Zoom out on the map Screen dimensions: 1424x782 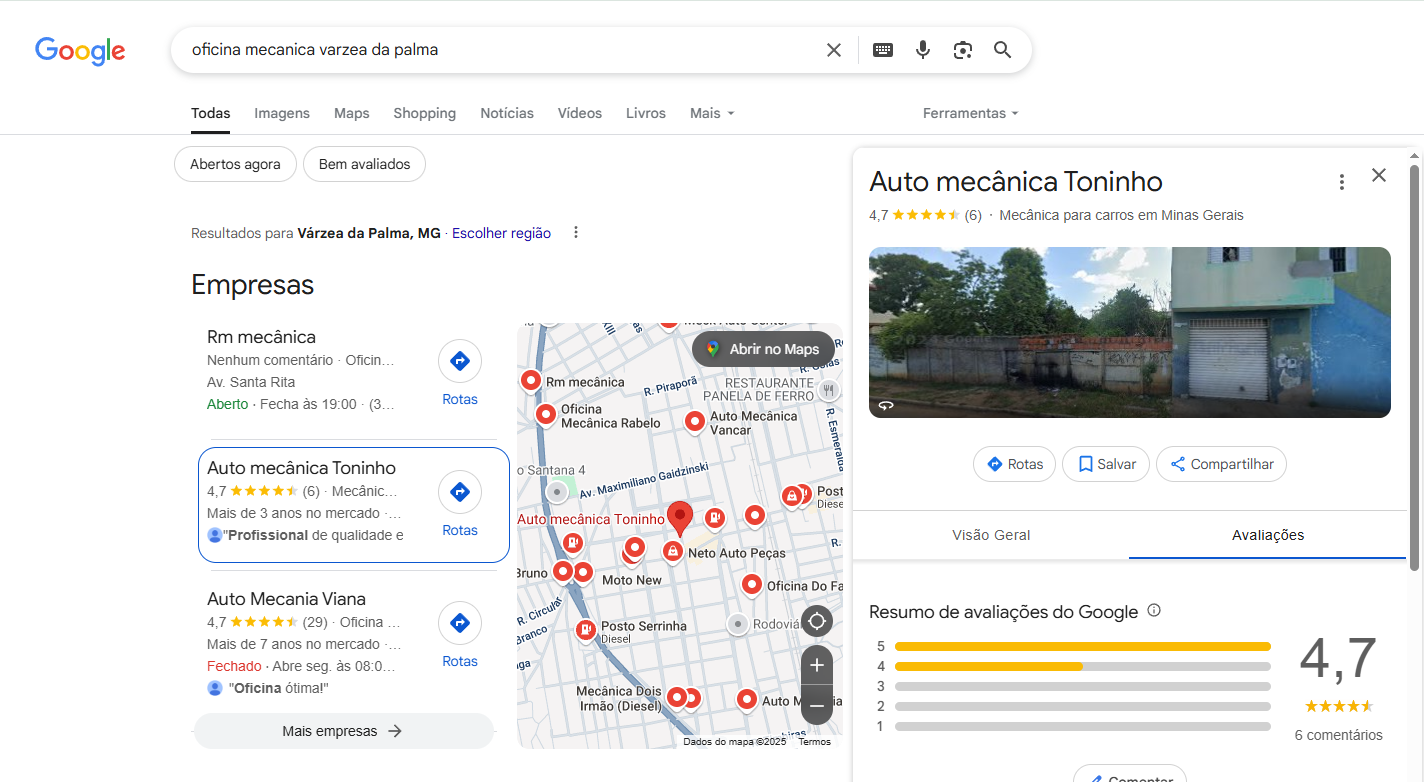tap(817, 706)
